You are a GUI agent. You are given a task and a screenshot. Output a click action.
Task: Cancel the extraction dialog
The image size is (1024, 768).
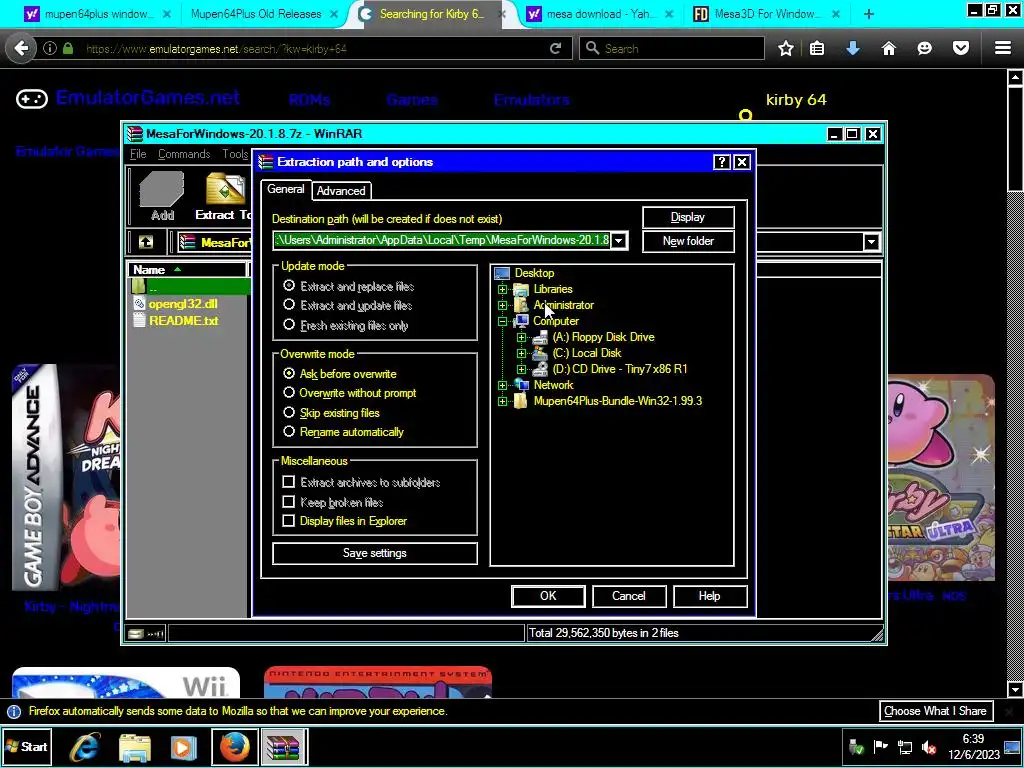click(x=629, y=596)
